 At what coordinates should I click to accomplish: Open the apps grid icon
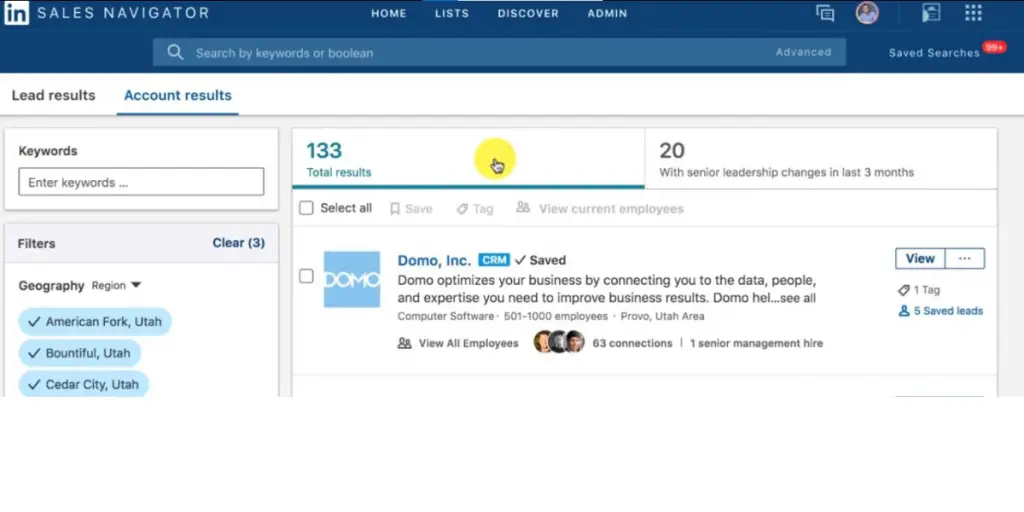pyautogui.click(x=972, y=13)
